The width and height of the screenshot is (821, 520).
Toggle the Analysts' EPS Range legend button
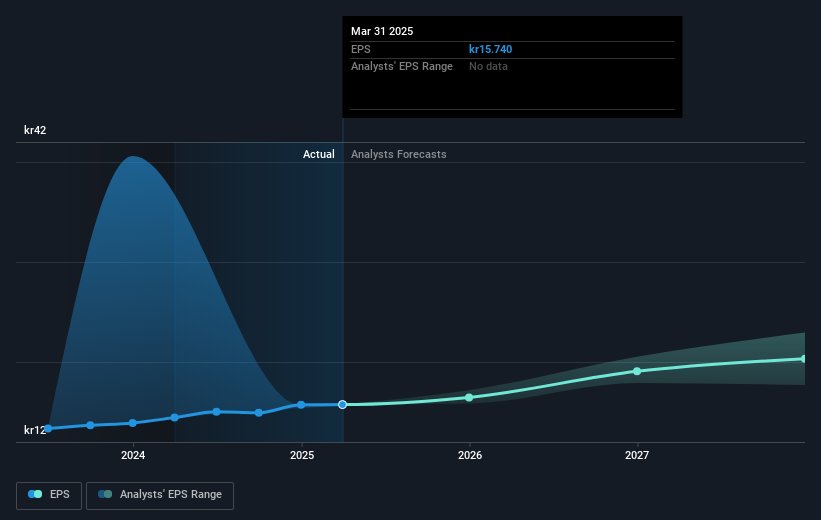click(x=160, y=495)
